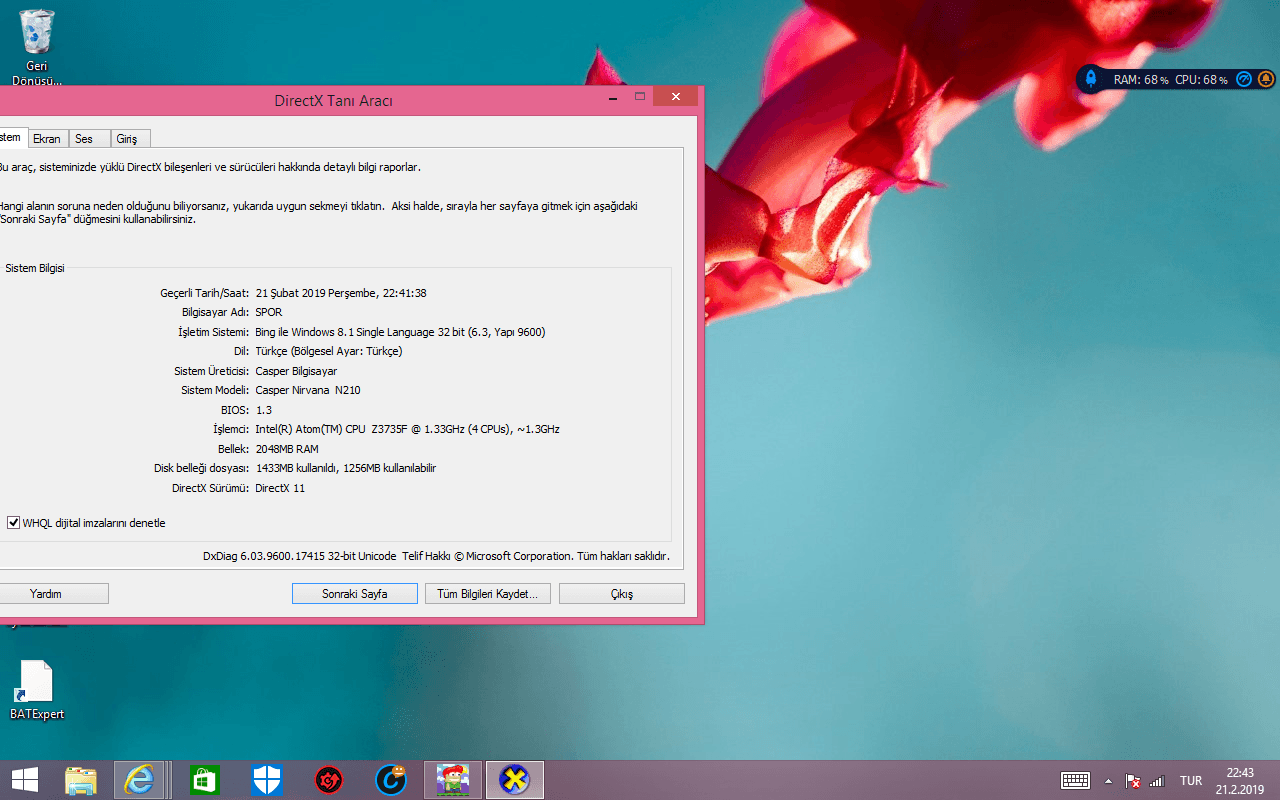Open the BATExpert desktop shortcut
1280x800 pixels.
(37, 690)
